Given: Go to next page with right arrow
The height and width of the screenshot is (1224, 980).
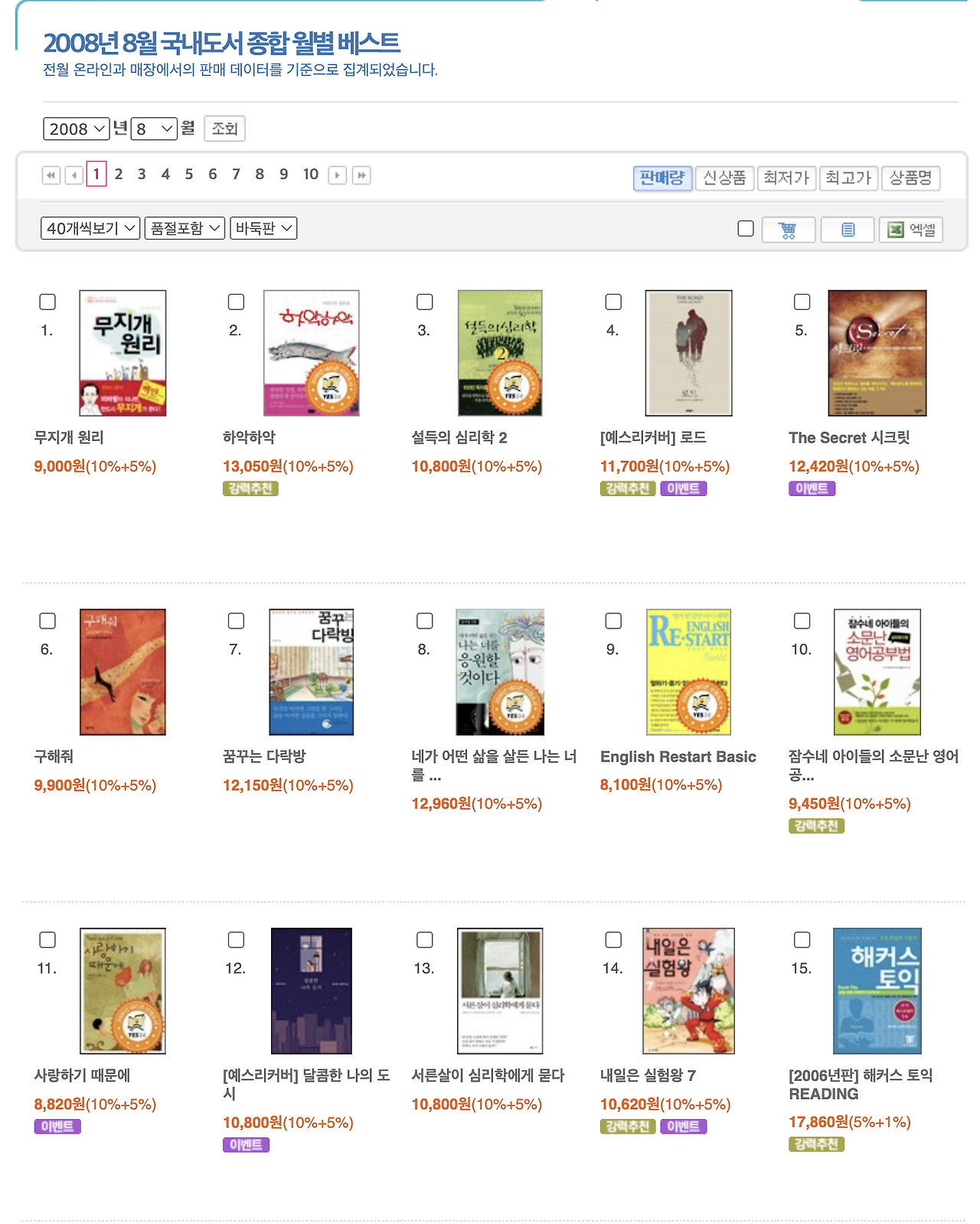Looking at the screenshot, I should (x=336, y=175).
